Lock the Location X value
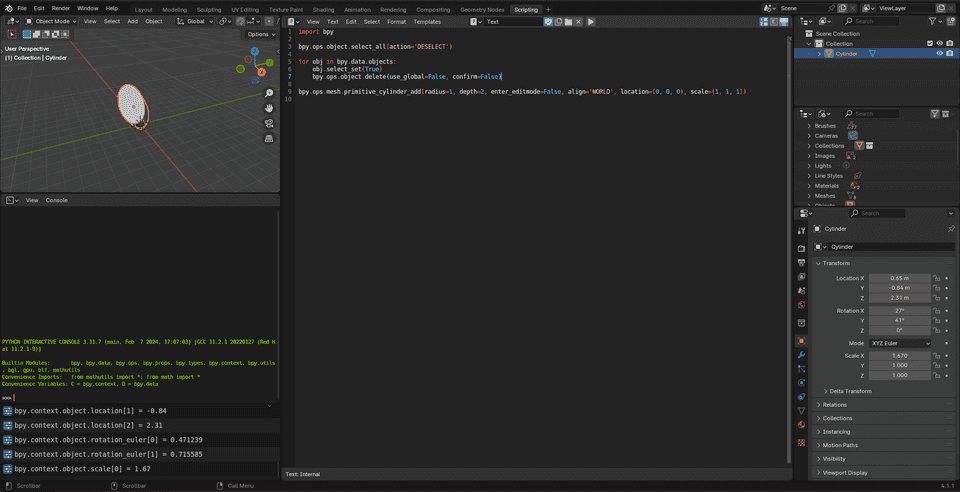Screen dimensions: 960x492 pyautogui.click(x=937, y=277)
